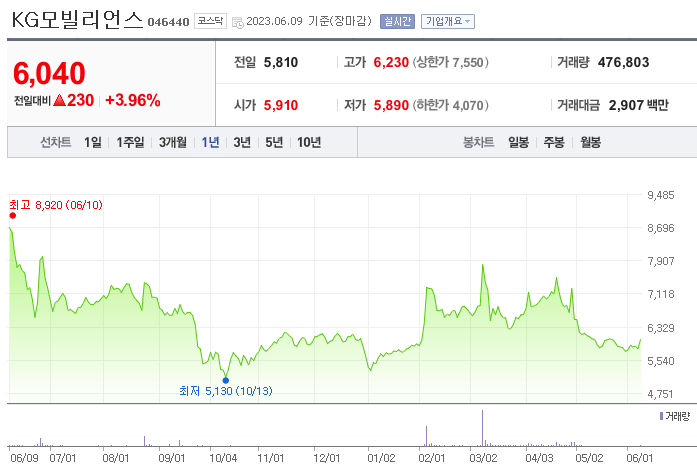Switch to 일봉 candle chart
This screenshot has height=469, width=697.
tap(518, 142)
